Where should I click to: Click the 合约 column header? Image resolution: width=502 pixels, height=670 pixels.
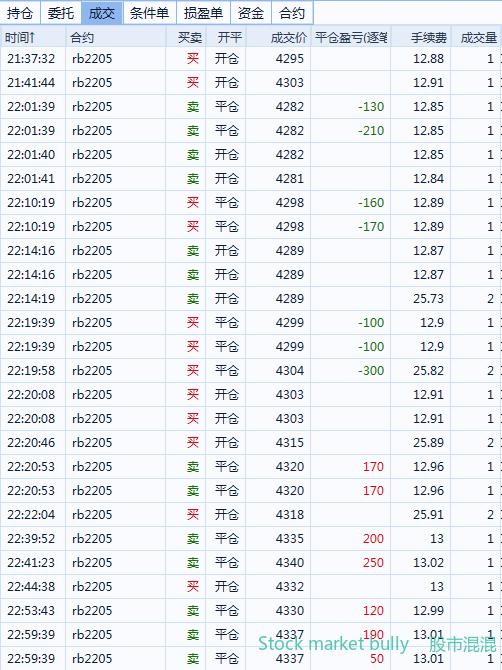click(x=116, y=38)
